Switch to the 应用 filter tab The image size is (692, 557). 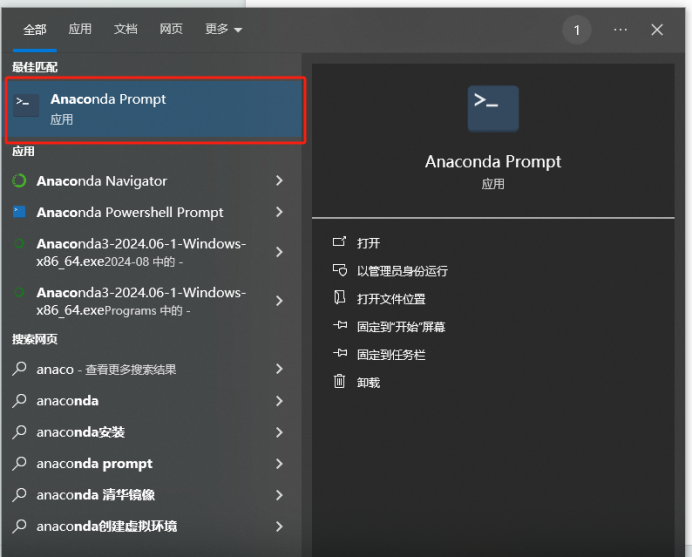click(80, 29)
